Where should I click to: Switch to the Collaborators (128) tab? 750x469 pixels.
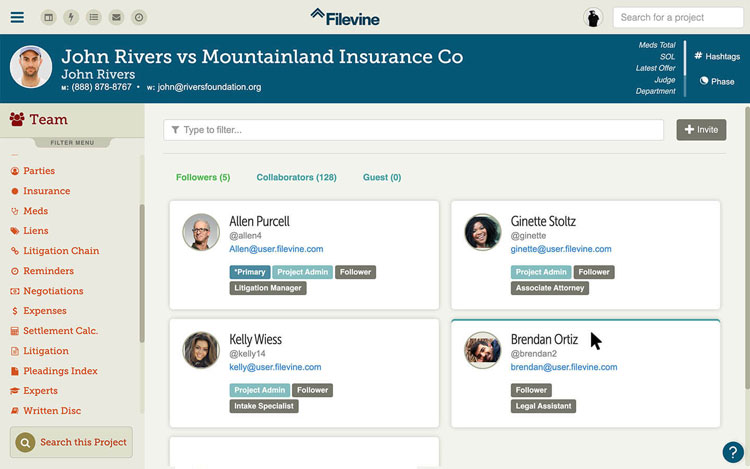tap(296, 177)
